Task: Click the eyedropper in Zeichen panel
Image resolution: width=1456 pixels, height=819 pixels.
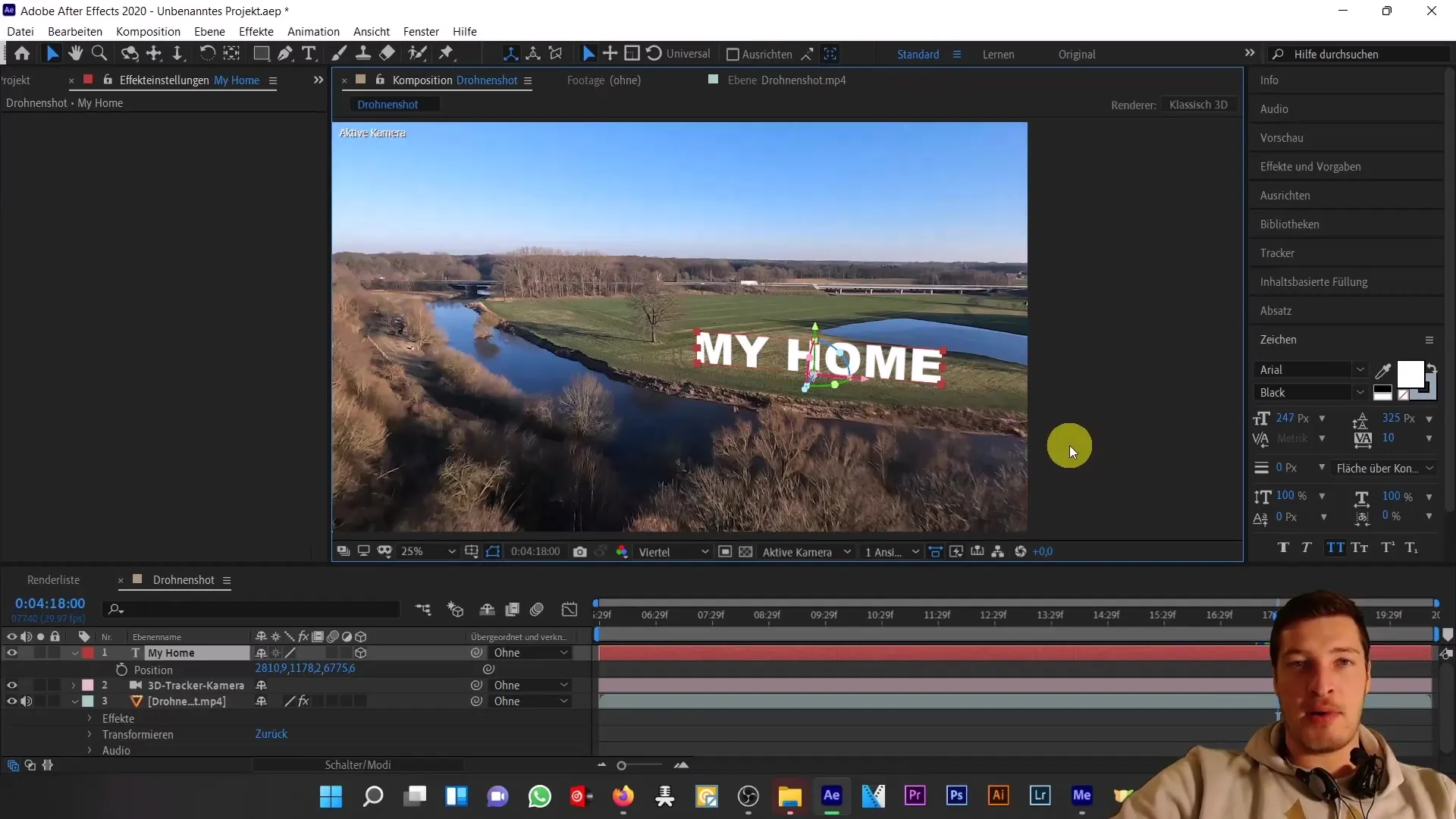Action: [1383, 371]
